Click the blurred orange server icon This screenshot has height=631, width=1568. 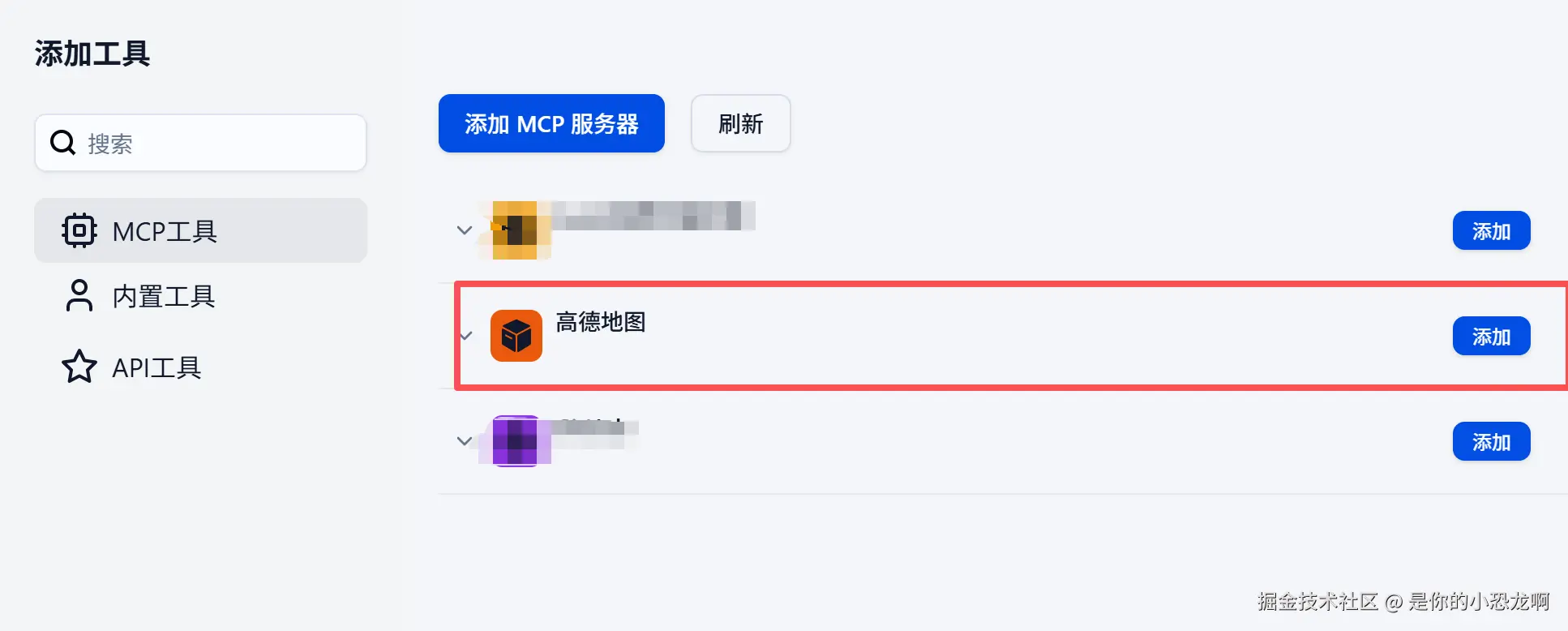point(515,230)
